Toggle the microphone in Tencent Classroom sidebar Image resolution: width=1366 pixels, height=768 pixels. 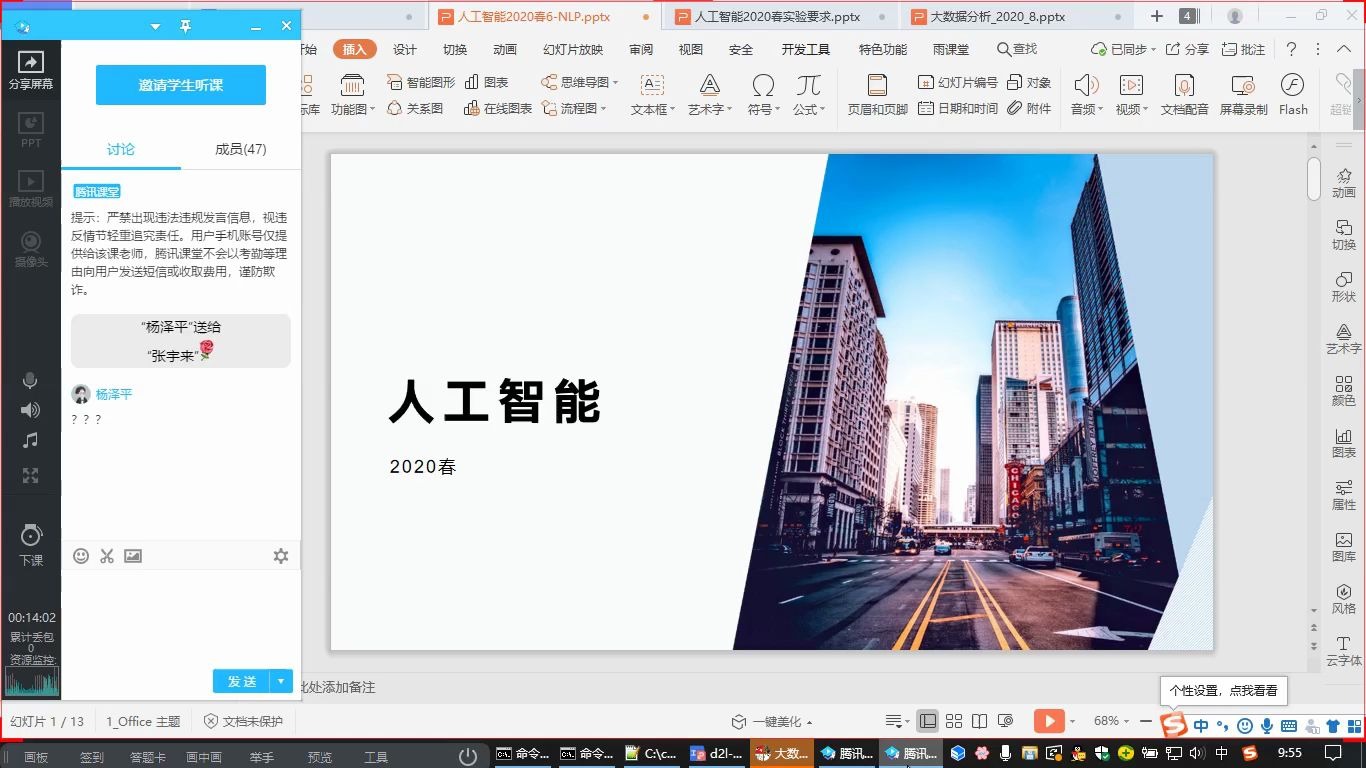[31, 380]
